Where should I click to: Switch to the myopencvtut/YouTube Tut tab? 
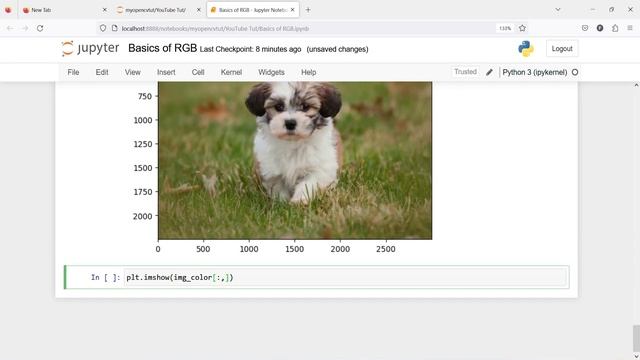pyautogui.click(x=159, y=10)
